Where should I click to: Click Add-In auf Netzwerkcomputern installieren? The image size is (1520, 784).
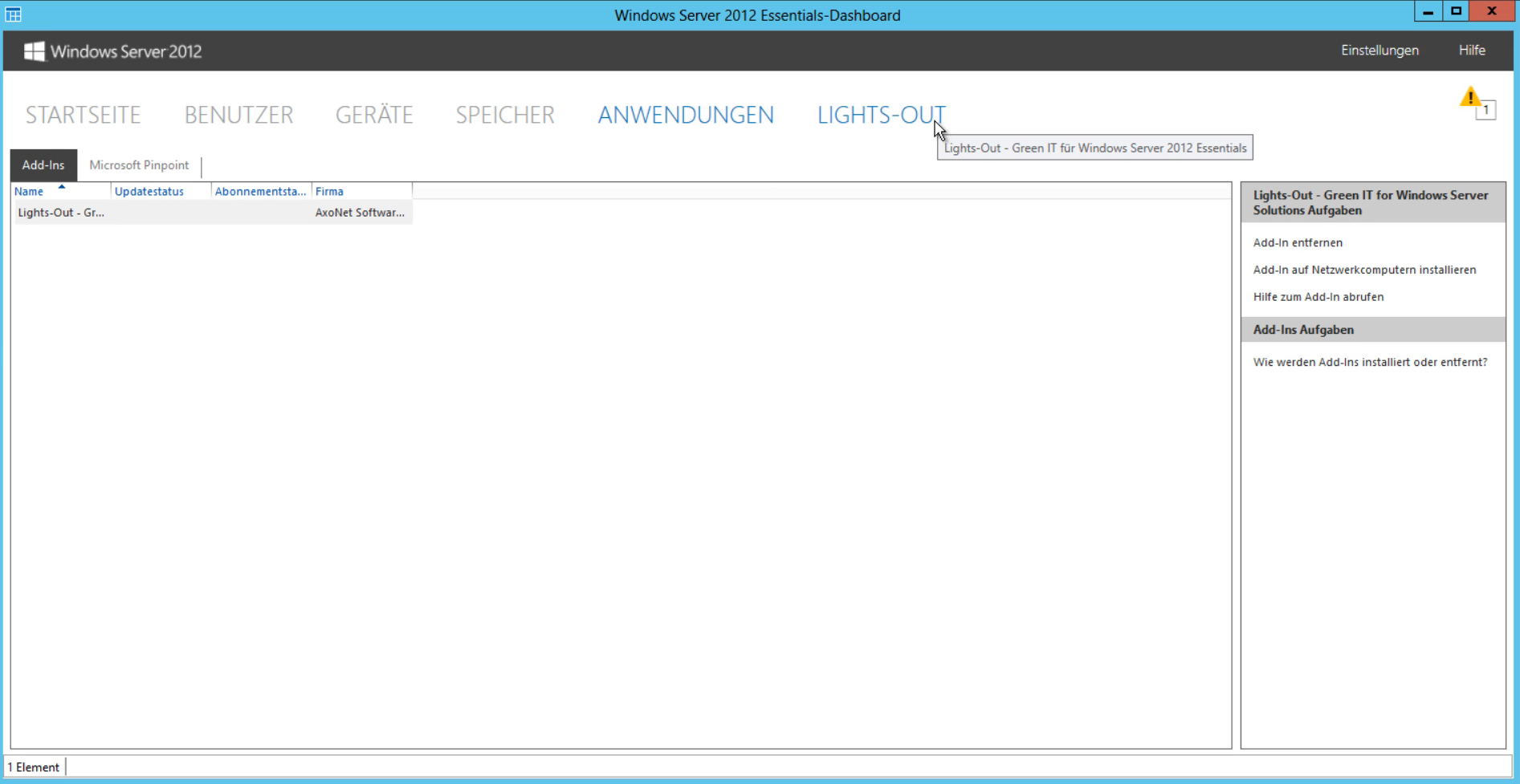(x=1364, y=270)
